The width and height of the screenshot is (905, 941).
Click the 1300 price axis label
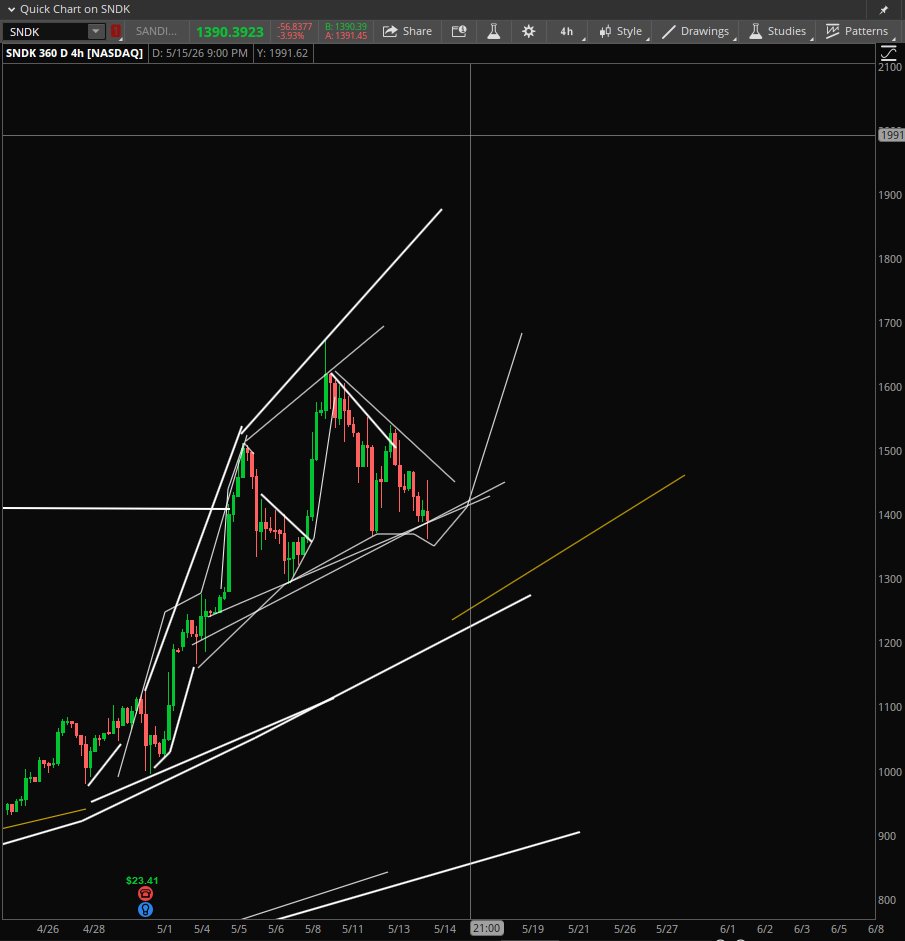pyautogui.click(x=889, y=579)
